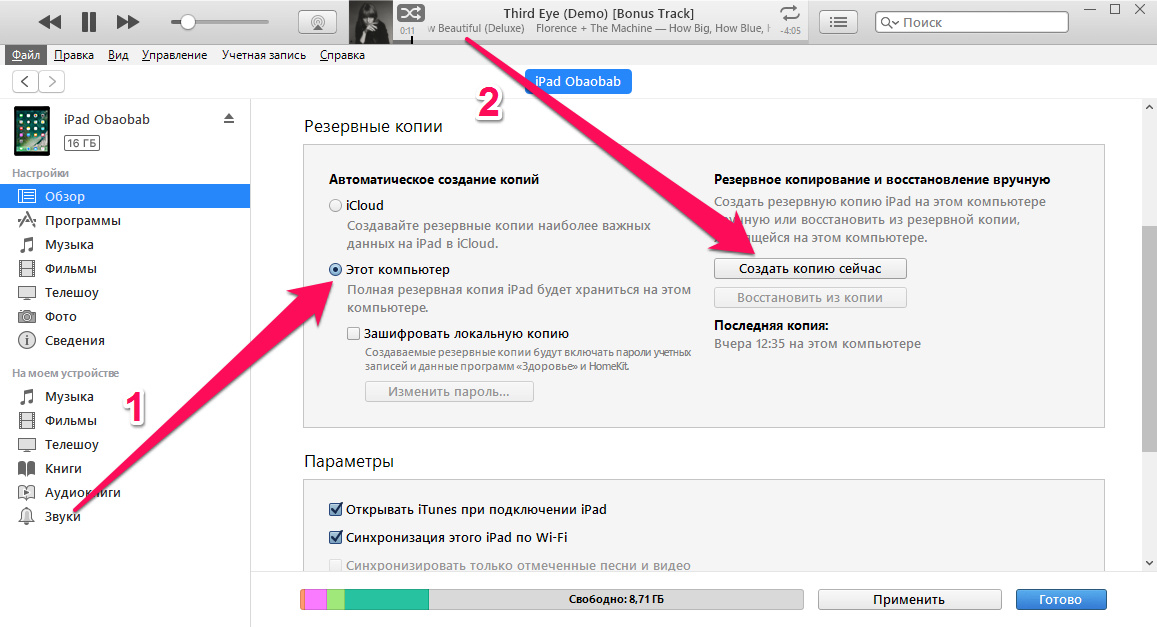Pause the currently playing song
The width and height of the screenshot is (1157, 627).
click(89, 22)
